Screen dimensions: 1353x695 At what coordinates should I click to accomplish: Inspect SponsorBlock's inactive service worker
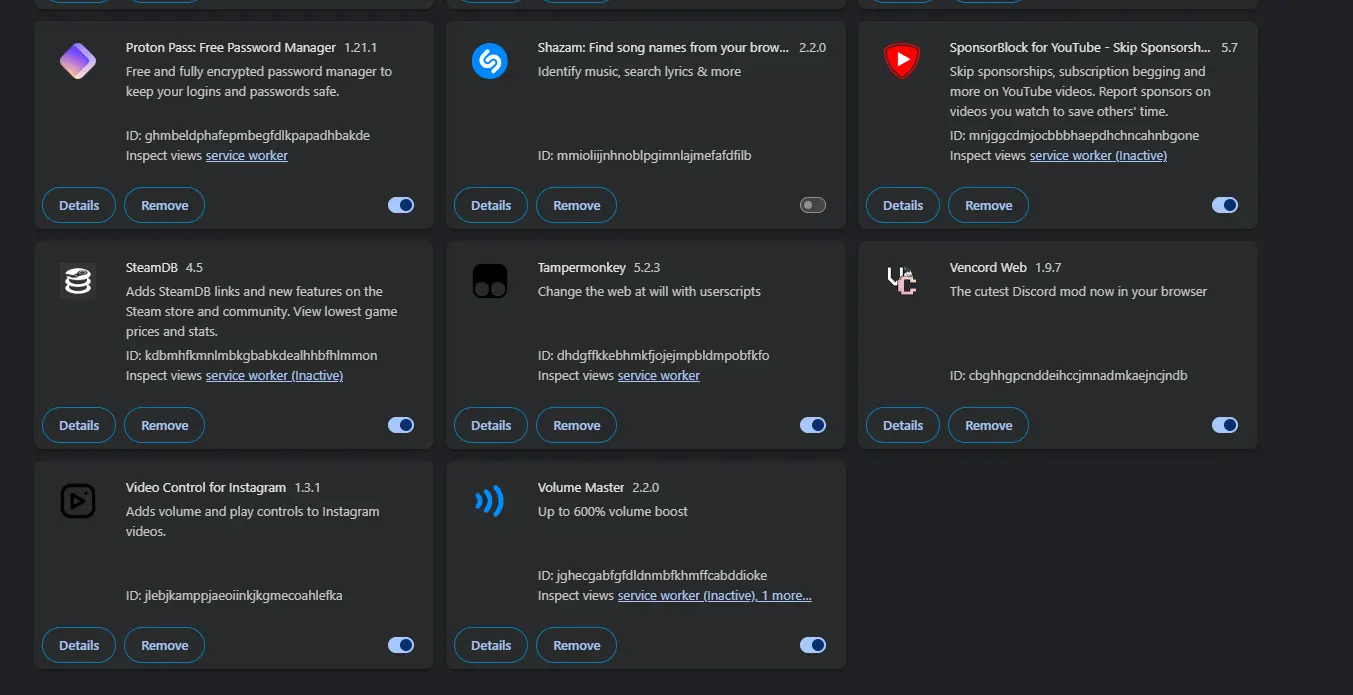(1098, 156)
